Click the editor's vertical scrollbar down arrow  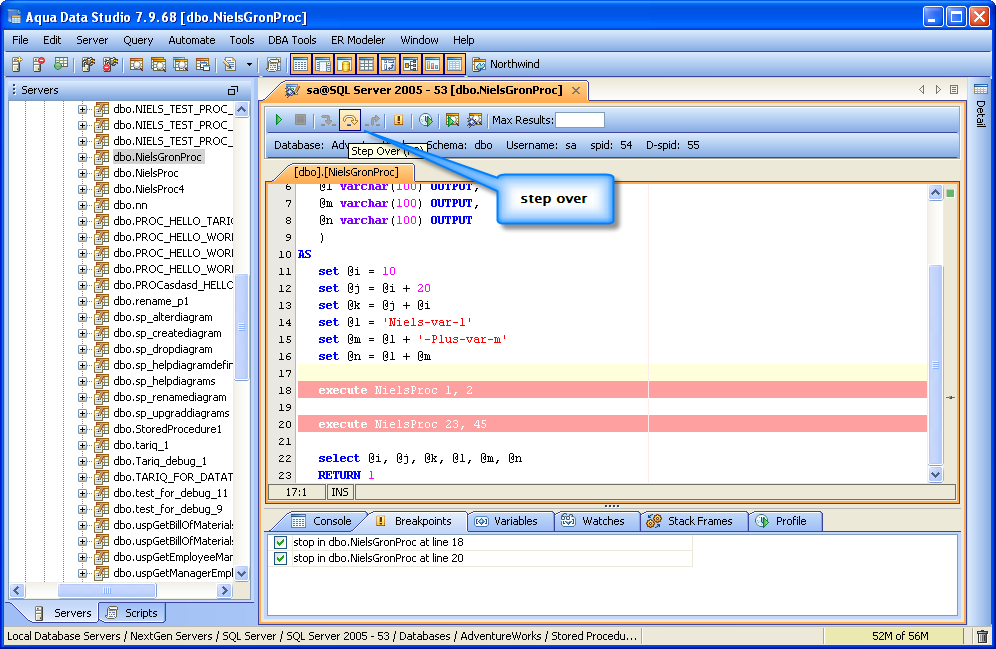(x=935, y=475)
